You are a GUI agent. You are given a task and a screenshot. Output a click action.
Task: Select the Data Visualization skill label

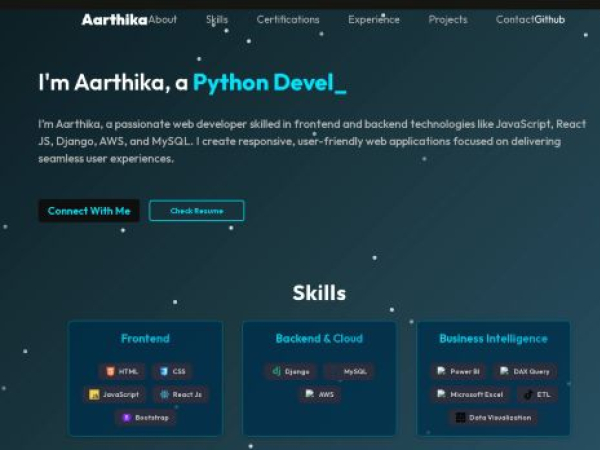[x=500, y=417]
